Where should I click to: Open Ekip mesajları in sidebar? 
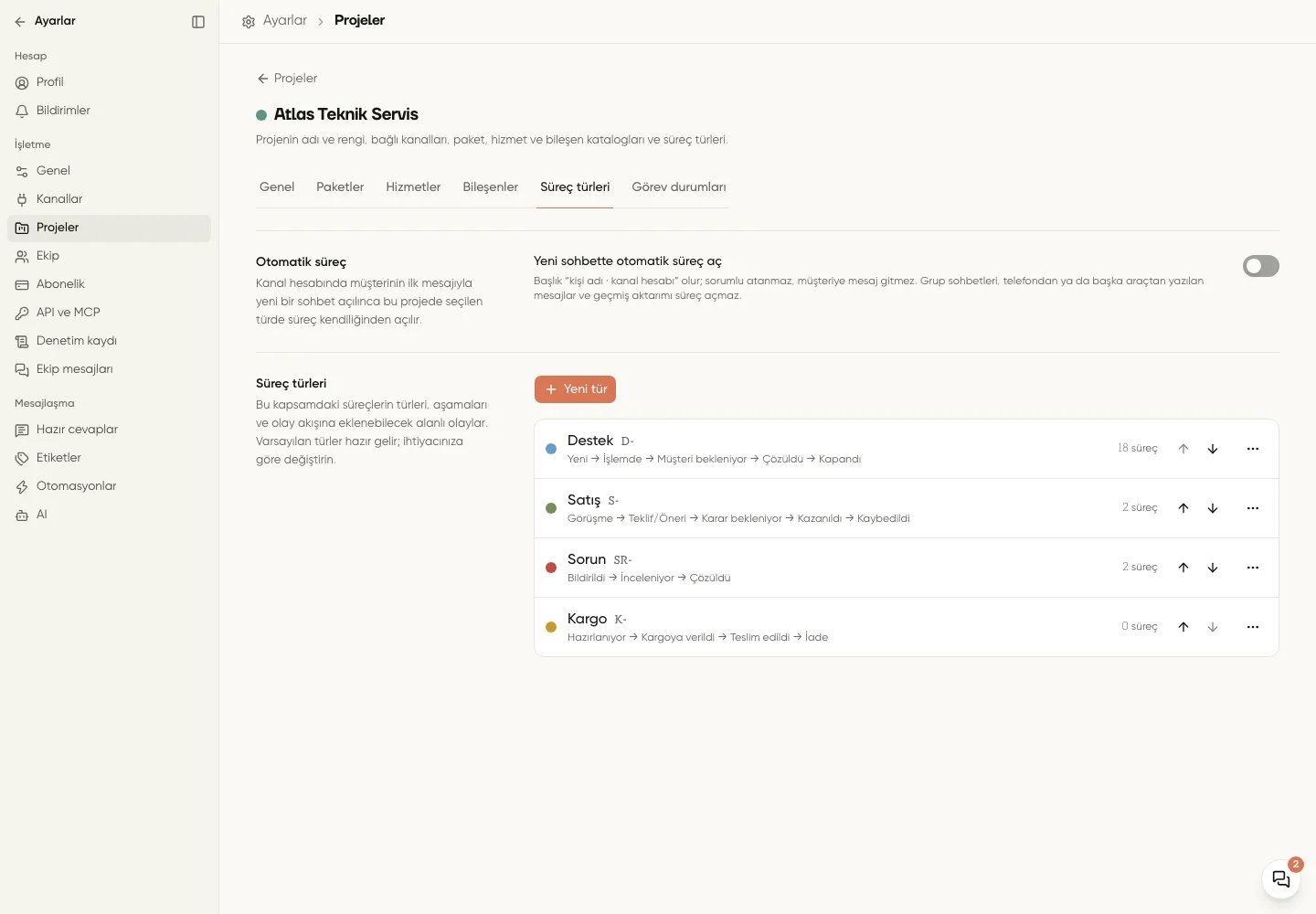click(x=109, y=369)
